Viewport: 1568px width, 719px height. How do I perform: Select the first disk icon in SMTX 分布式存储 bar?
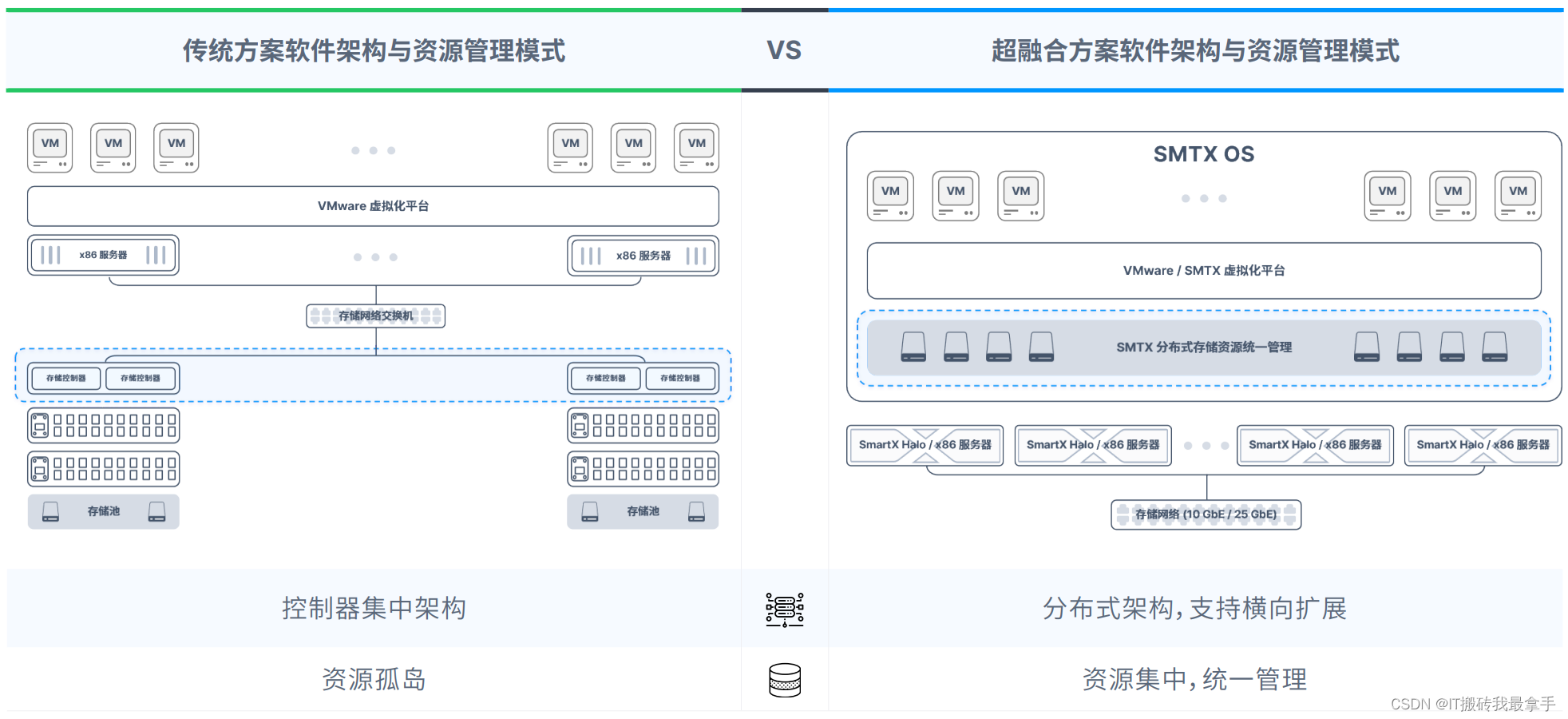913,347
